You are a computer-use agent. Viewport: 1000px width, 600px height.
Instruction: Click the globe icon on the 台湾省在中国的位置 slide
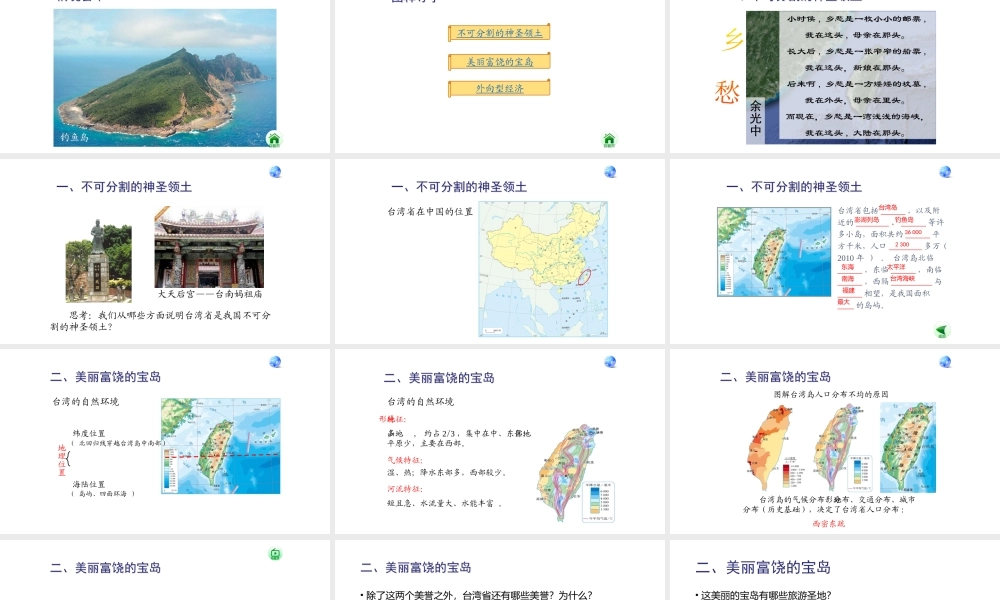pyautogui.click(x=610, y=172)
